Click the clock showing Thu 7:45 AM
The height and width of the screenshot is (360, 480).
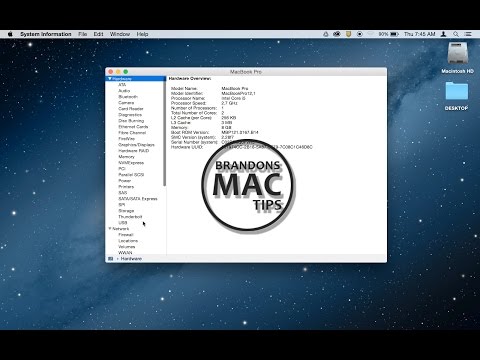coord(419,34)
